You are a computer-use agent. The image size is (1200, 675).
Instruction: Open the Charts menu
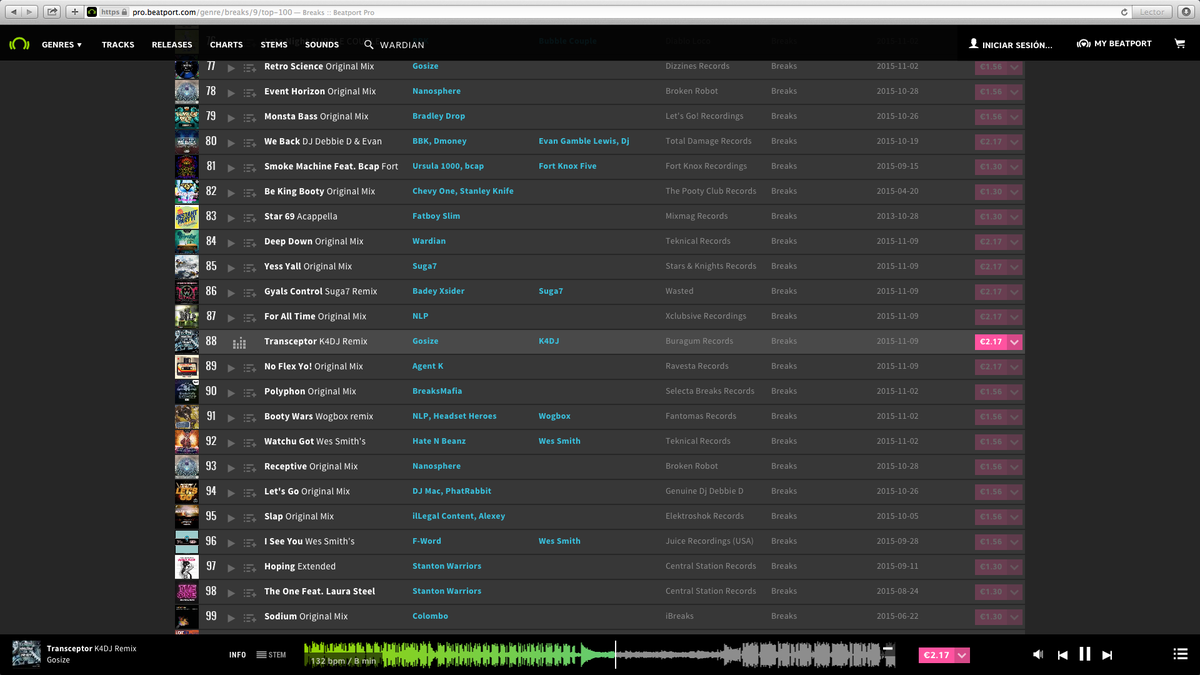tap(226, 45)
